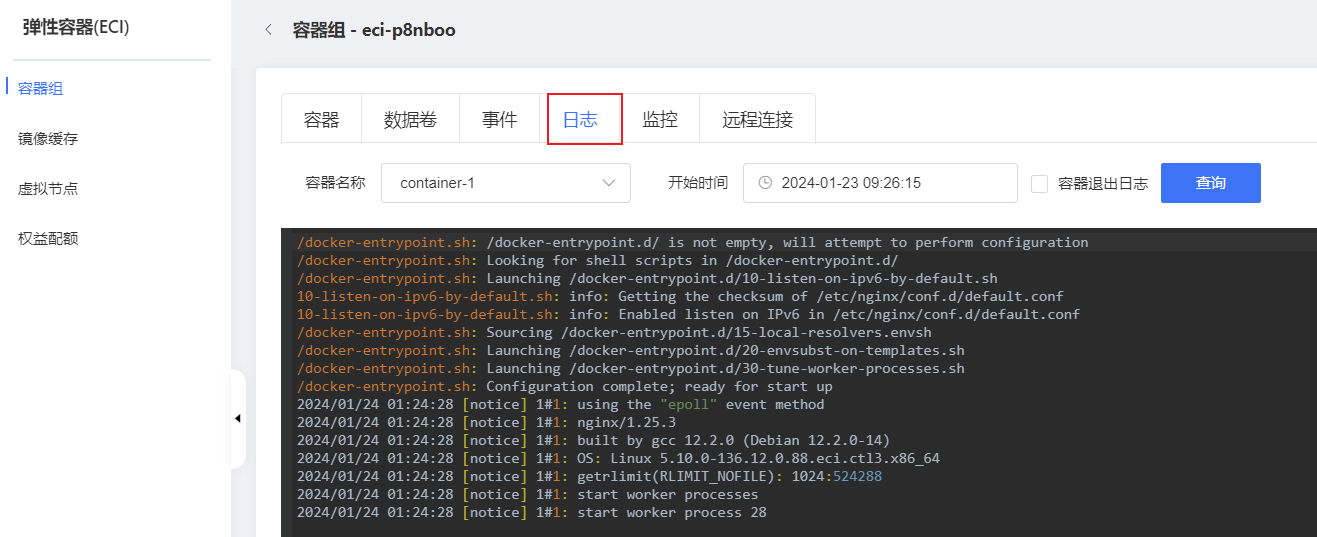Switch to the 容器 tab
This screenshot has height=537, width=1317.
click(x=321, y=120)
